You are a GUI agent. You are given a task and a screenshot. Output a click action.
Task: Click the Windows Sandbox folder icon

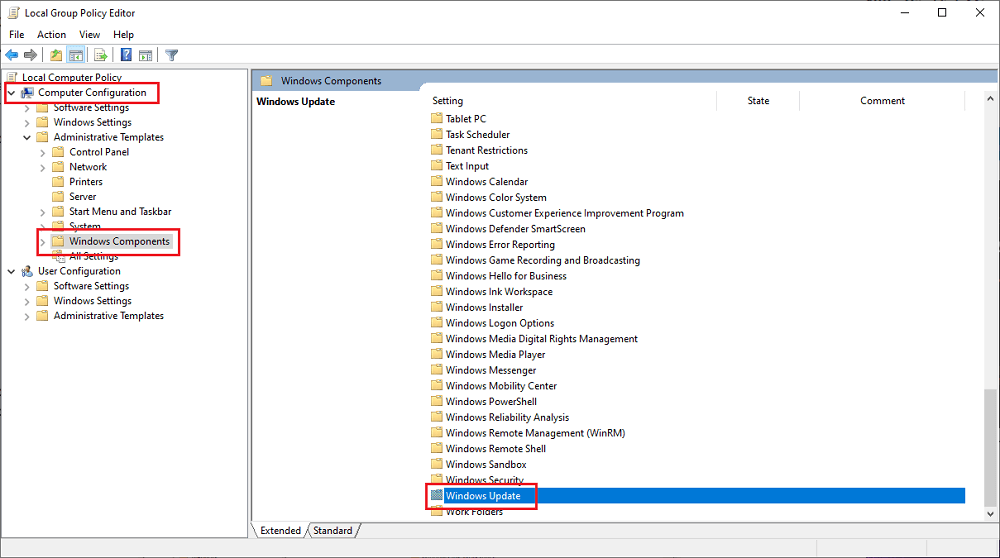(x=437, y=464)
